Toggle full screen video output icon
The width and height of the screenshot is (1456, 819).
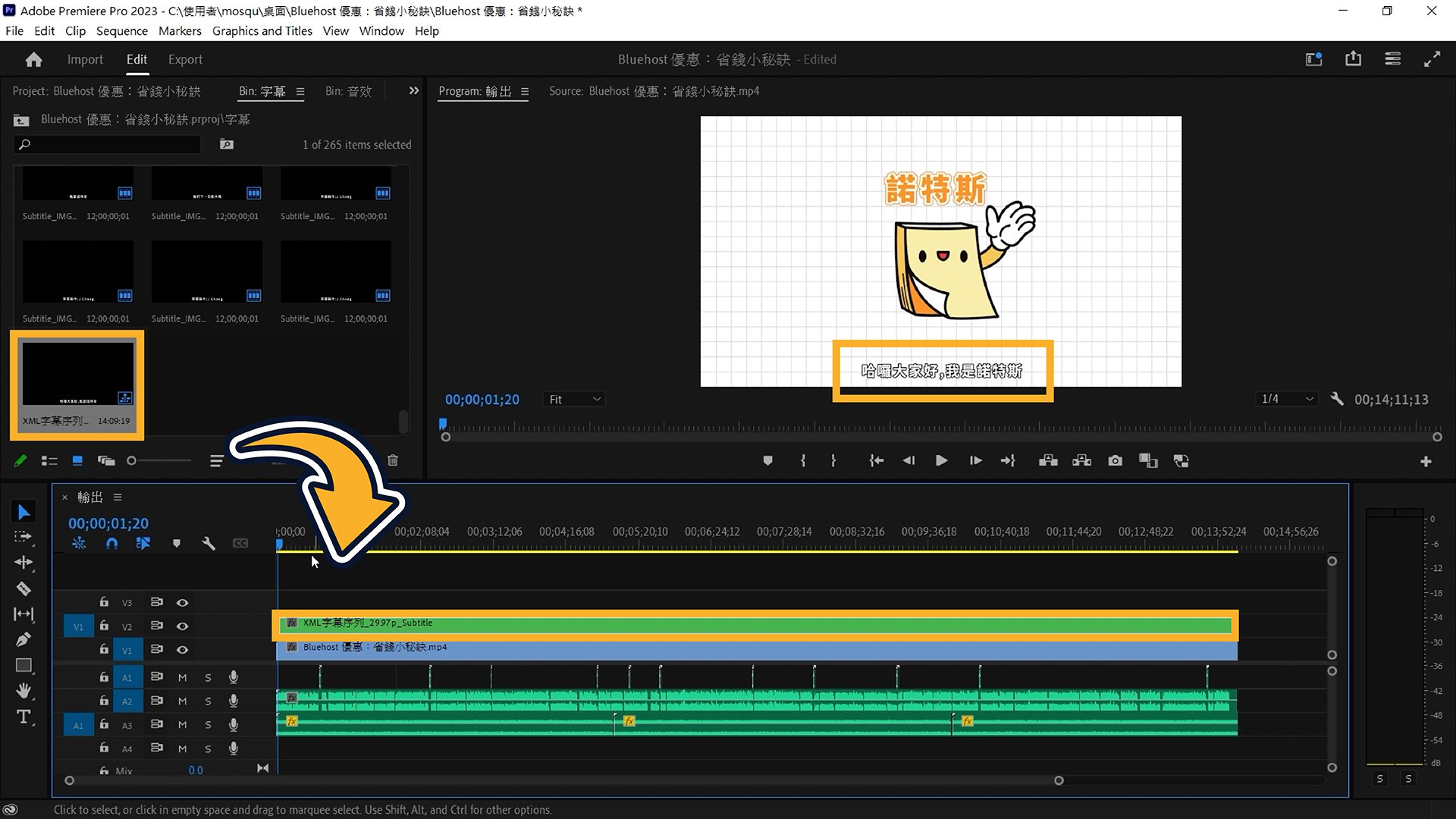click(x=1432, y=59)
